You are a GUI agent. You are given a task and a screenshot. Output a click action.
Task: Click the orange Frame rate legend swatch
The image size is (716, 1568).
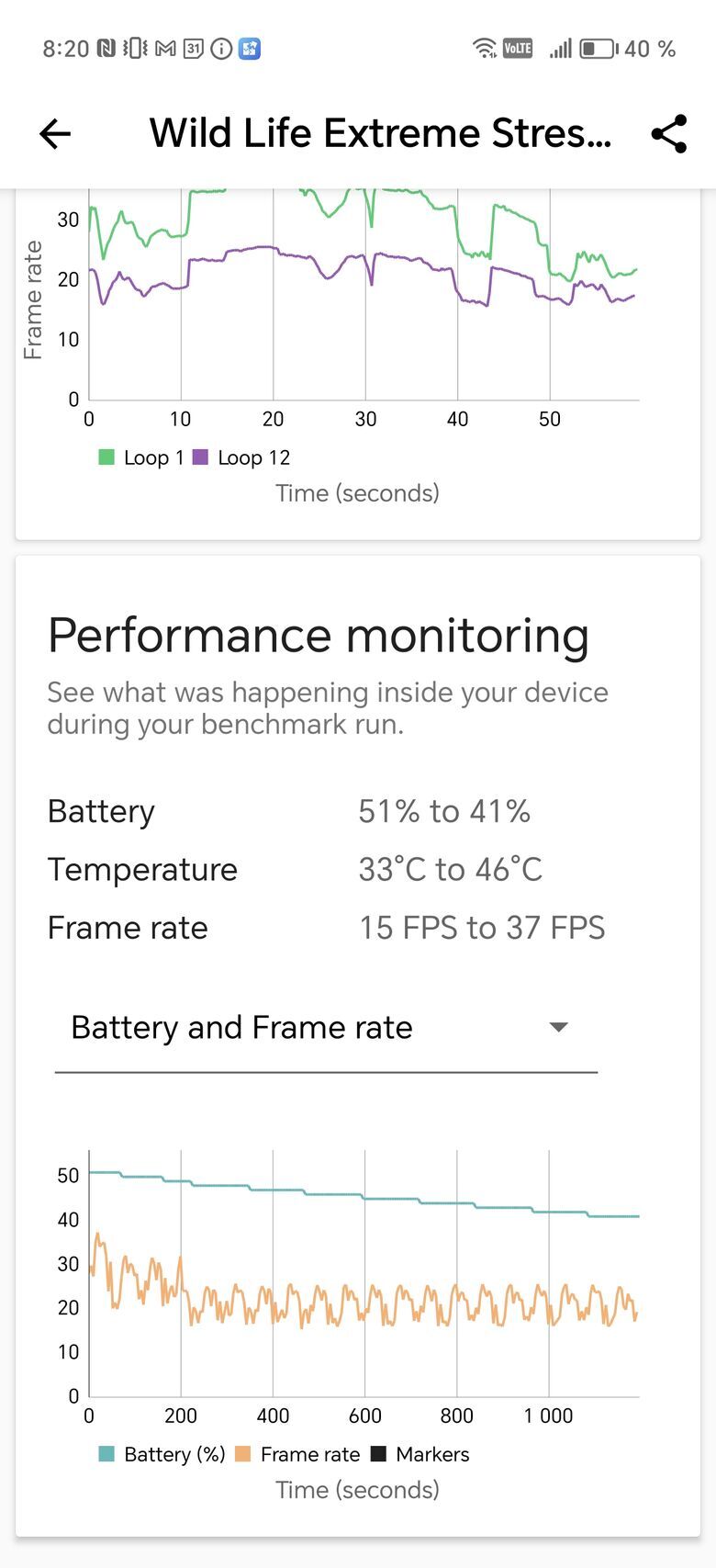click(243, 1454)
